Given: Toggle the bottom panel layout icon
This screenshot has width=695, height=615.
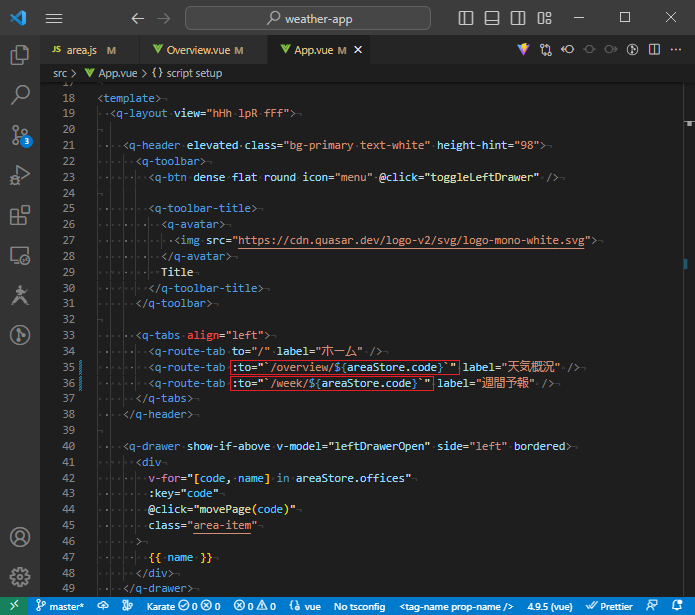Looking at the screenshot, I should 492,18.
